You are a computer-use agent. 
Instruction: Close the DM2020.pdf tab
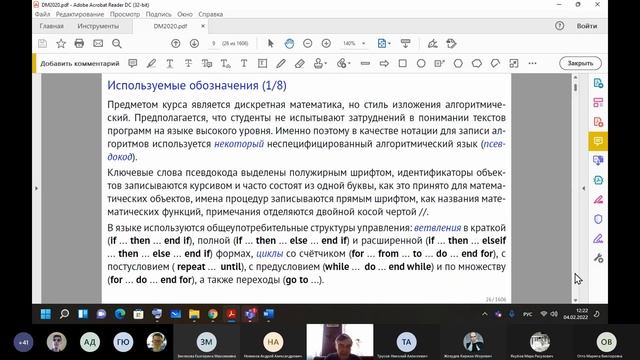tap(203, 26)
